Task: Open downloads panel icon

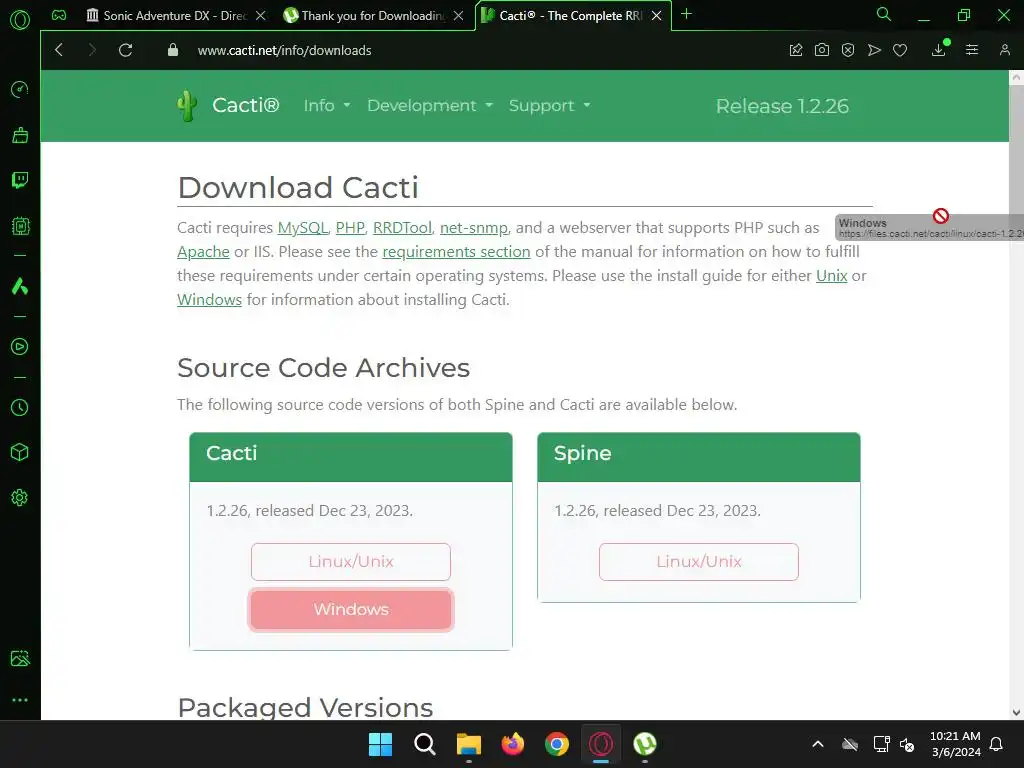Action: pyautogui.click(x=939, y=50)
